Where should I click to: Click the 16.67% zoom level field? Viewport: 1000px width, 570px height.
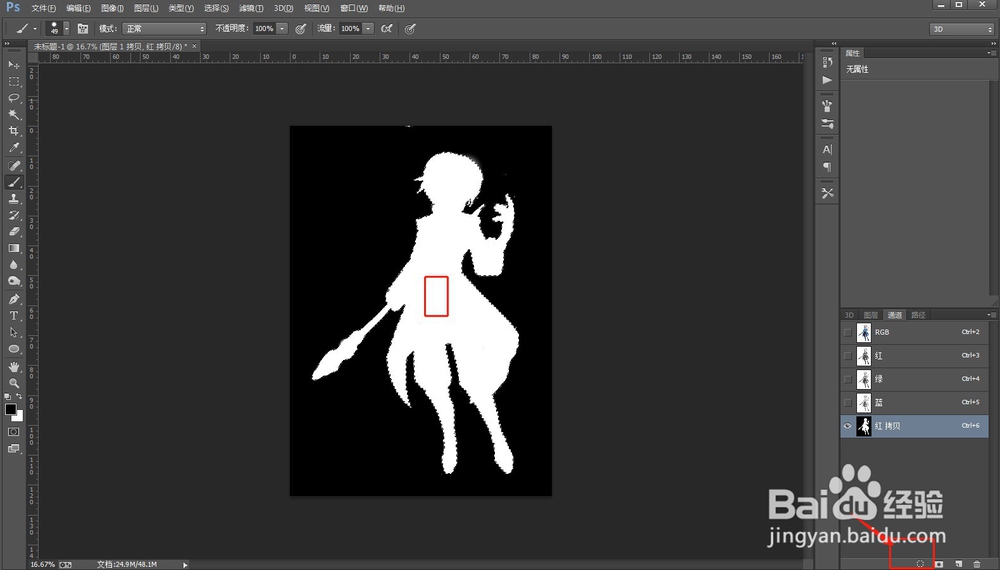pyautogui.click(x=43, y=565)
